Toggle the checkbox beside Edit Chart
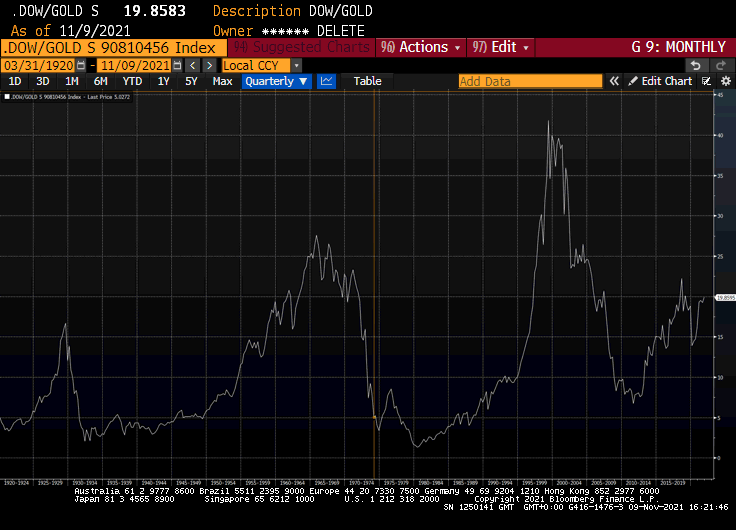This screenshot has height=530, width=736. (707, 81)
